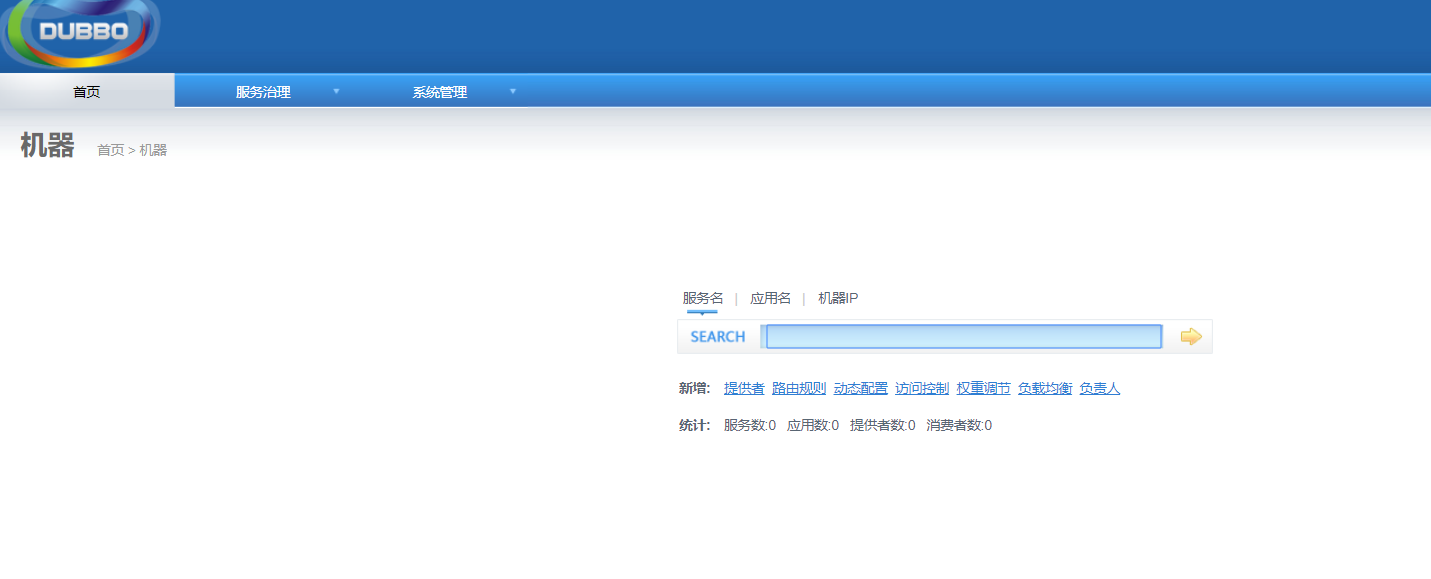This screenshot has width=1431, height=579.
Task: Select the 应用名 search tab
Action: (x=770, y=298)
